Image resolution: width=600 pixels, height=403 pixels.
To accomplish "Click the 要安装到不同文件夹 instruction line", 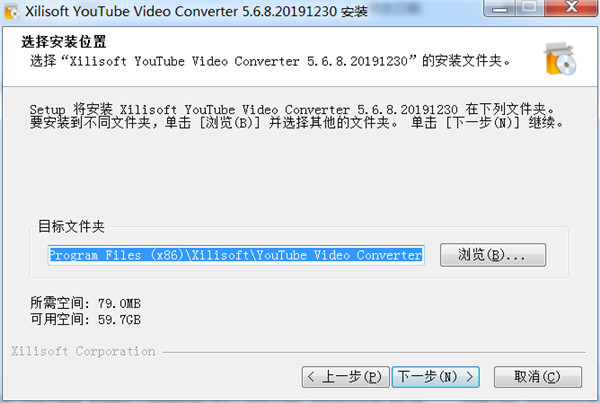I will [297, 123].
